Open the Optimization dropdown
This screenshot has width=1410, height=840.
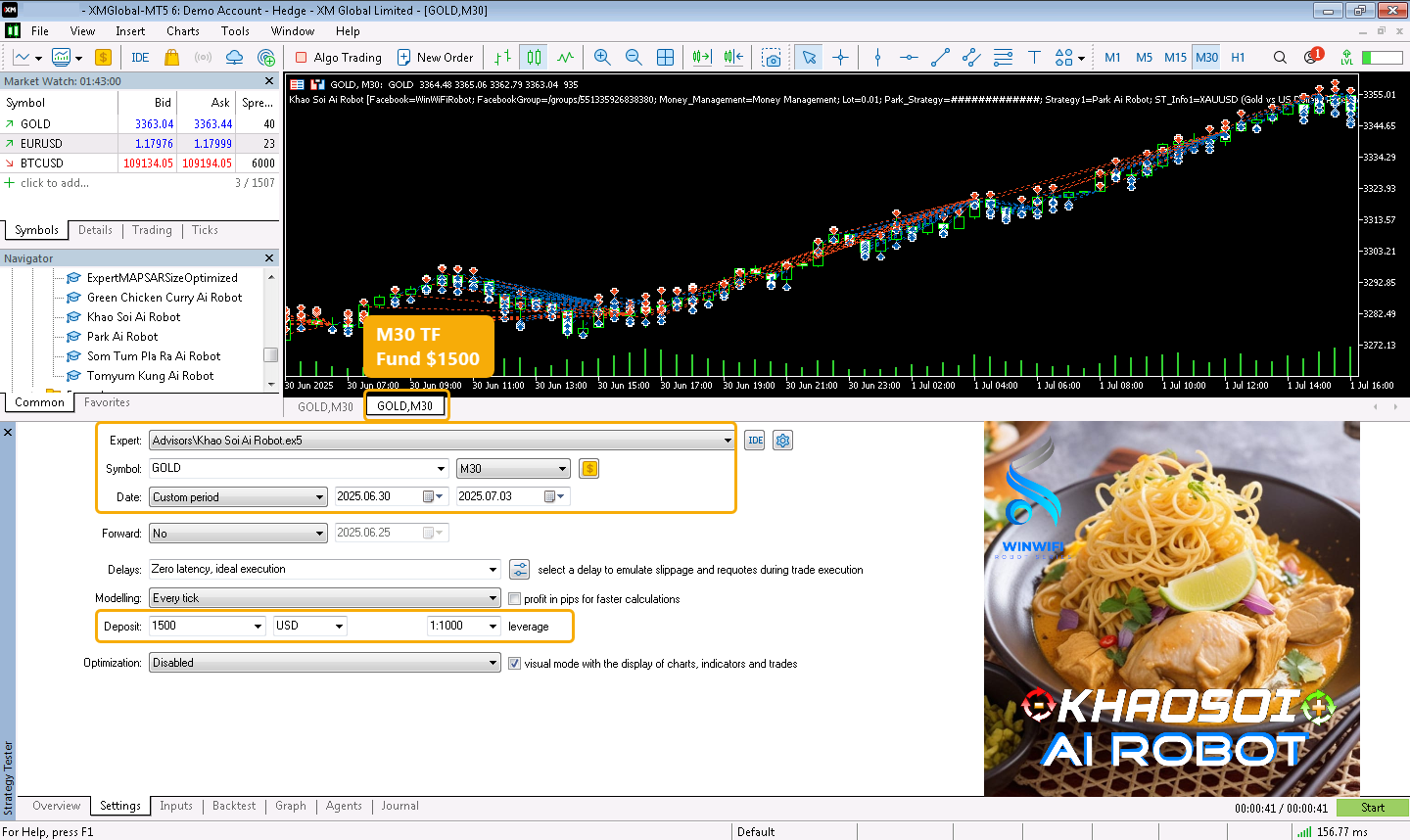pos(325,663)
